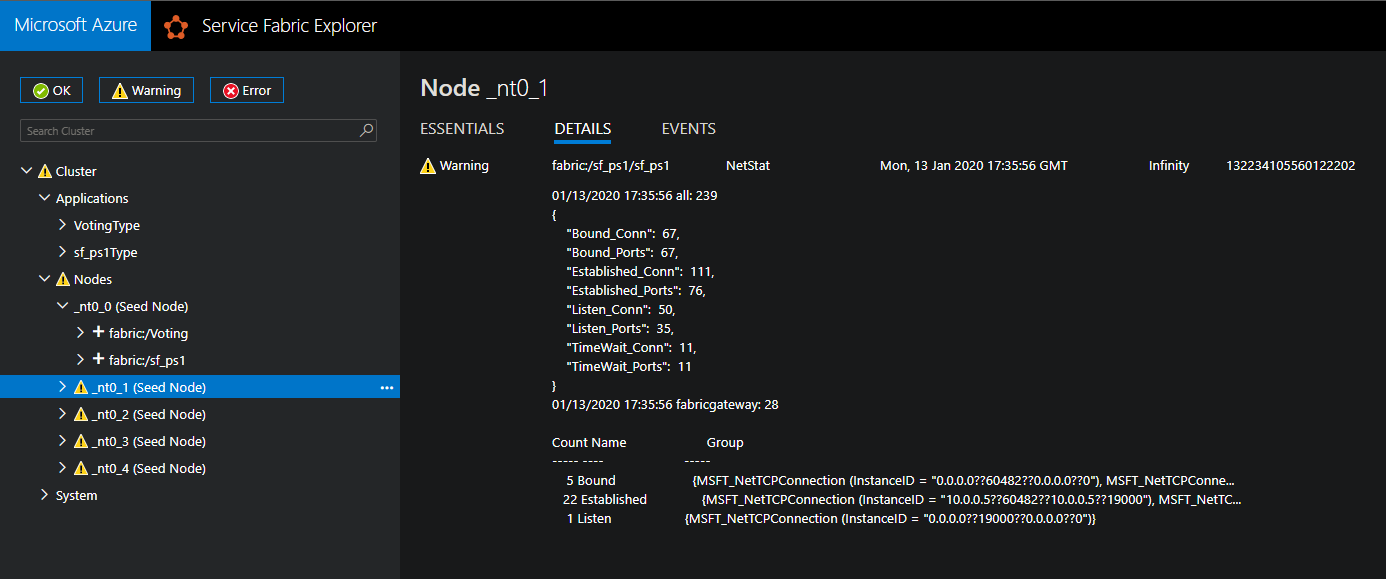Click the Microsoft Azure header link
Image resolution: width=1386 pixels, height=579 pixels.
[75, 26]
